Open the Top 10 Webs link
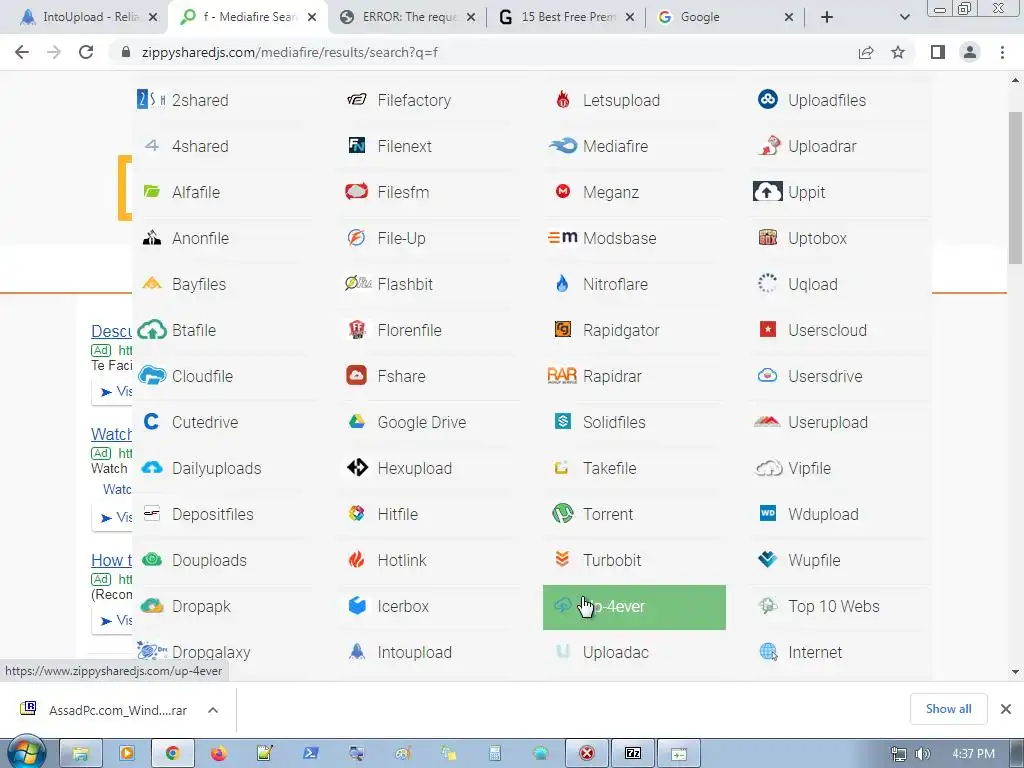The width and height of the screenshot is (1024, 768). [833, 606]
